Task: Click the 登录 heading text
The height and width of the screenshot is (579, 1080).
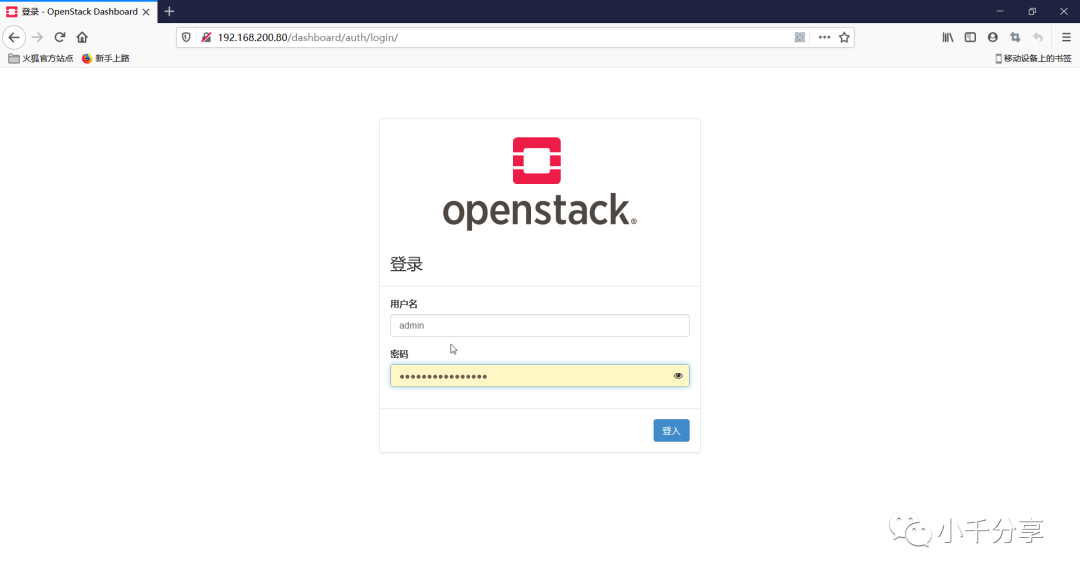Action: coord(406,264)
